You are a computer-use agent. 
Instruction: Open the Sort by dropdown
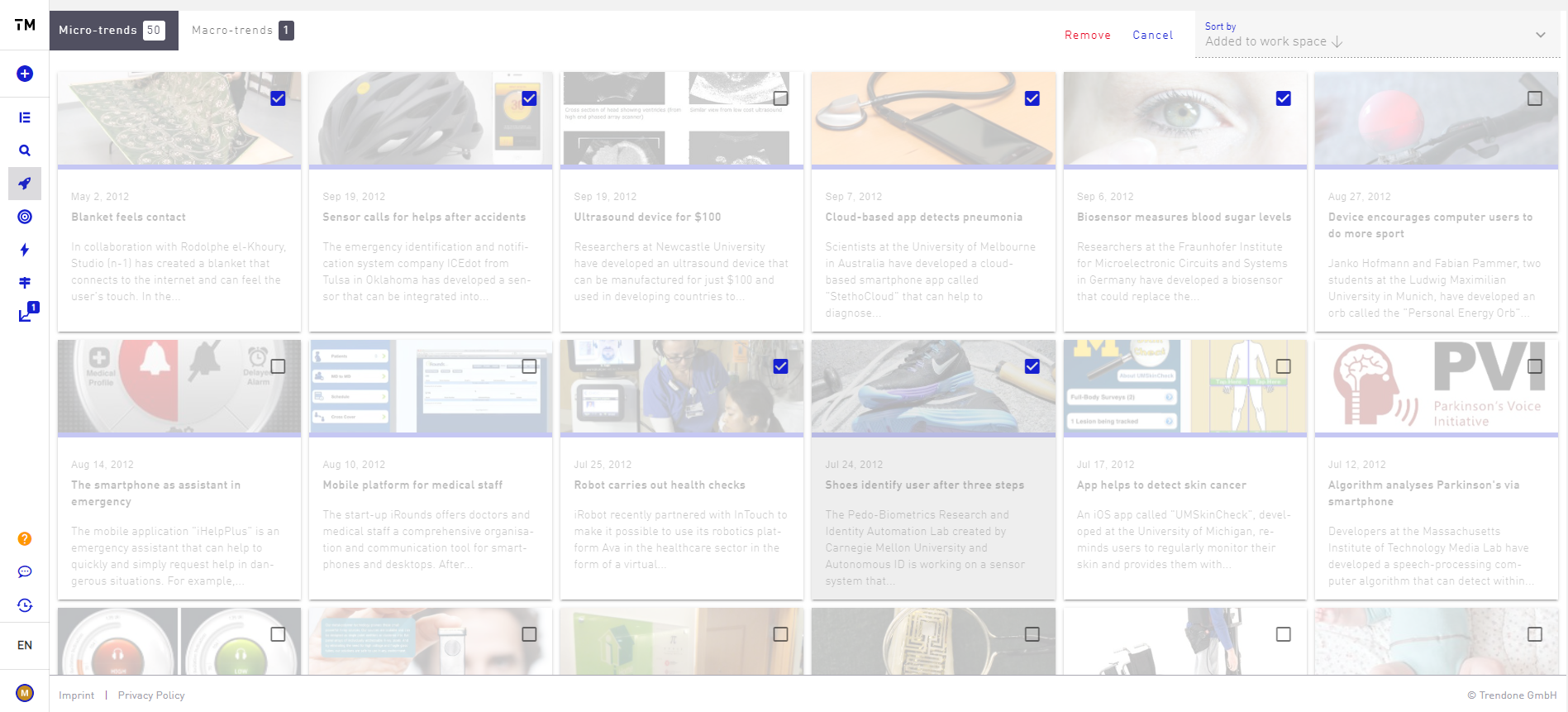point(1377,35)
